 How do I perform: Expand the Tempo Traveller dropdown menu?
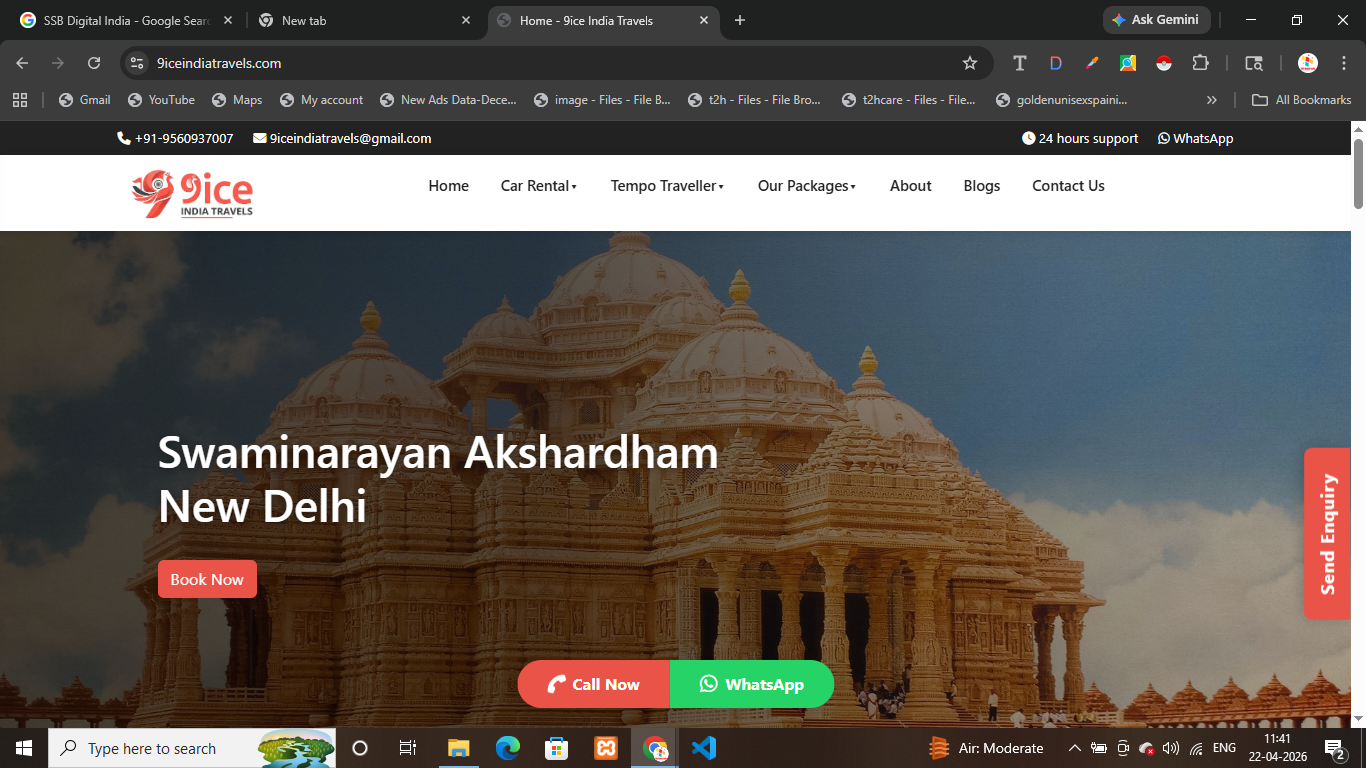tap(666, 186)
